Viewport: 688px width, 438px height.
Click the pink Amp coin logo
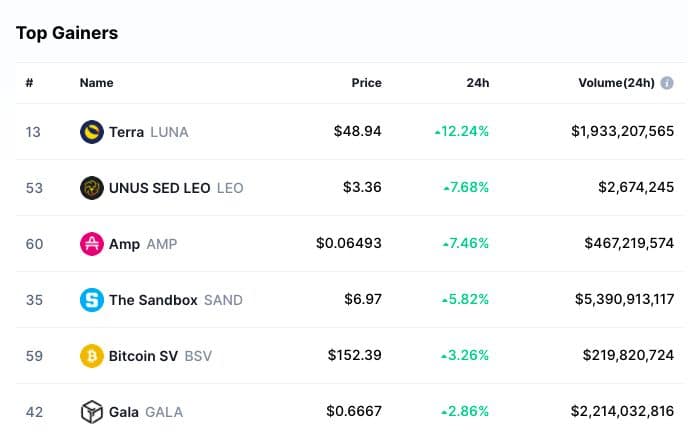click(x=92, y=243)
